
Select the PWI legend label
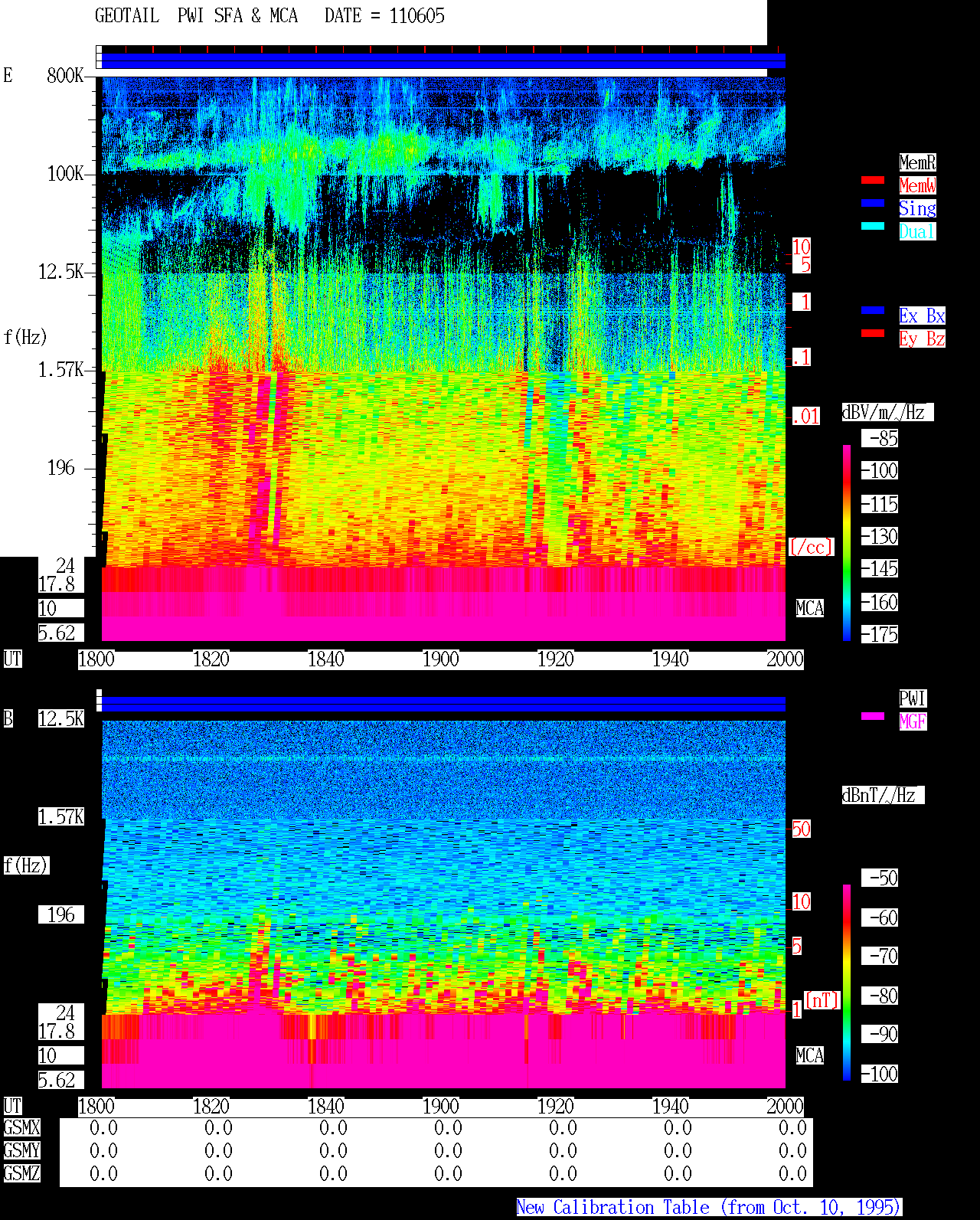(x=913, y=698)
